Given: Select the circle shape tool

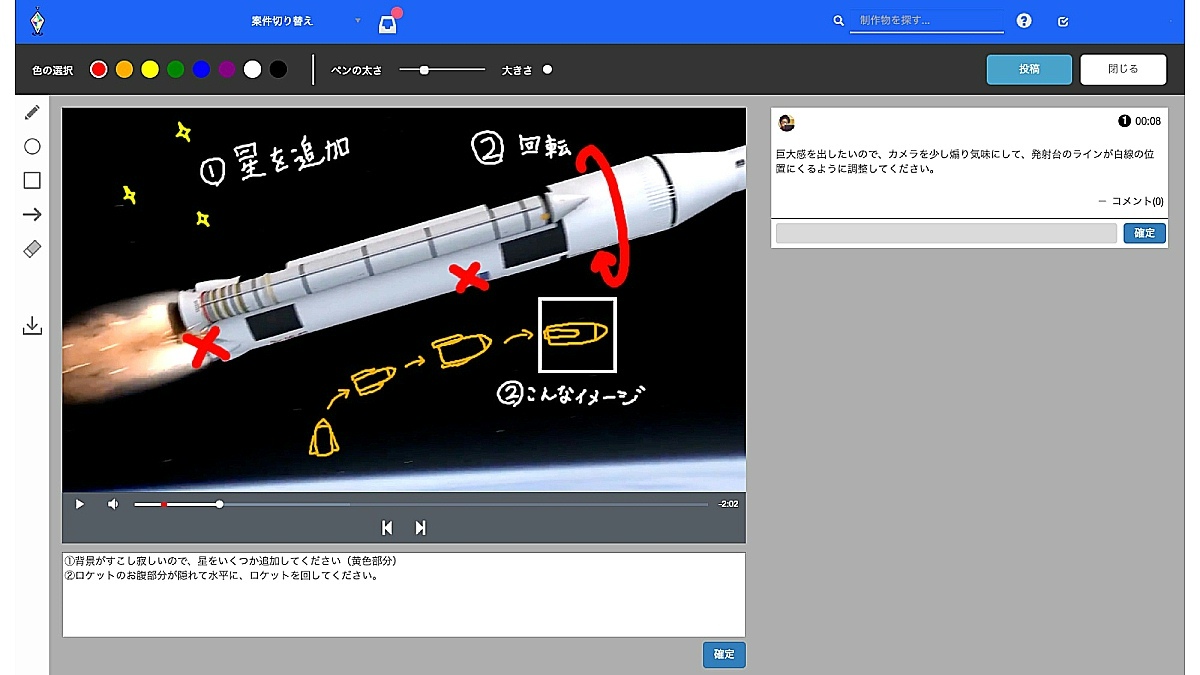Looking at the screenshot, I should pos(32,147).
